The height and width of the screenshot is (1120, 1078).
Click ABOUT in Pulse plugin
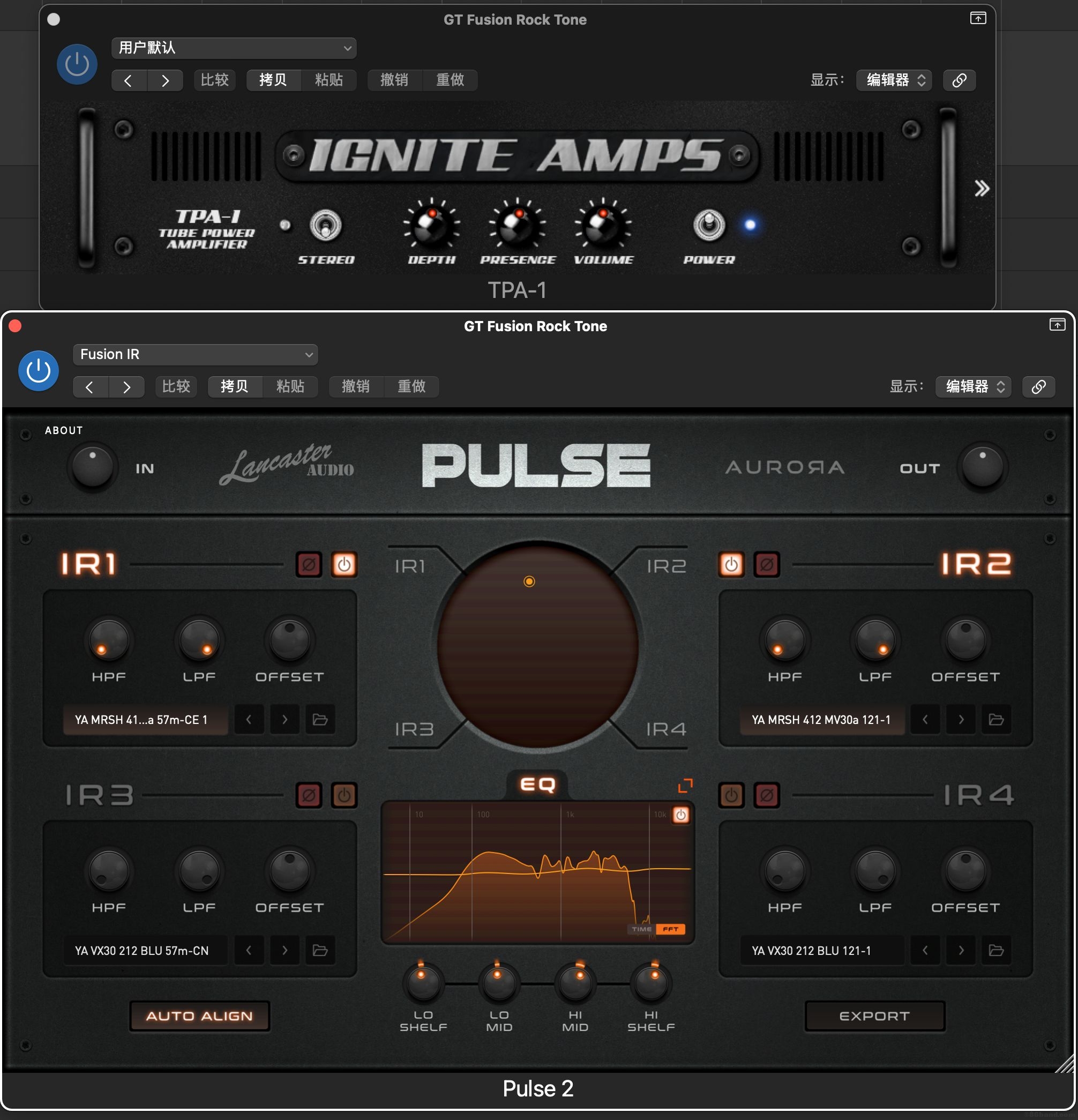[64, 430]
